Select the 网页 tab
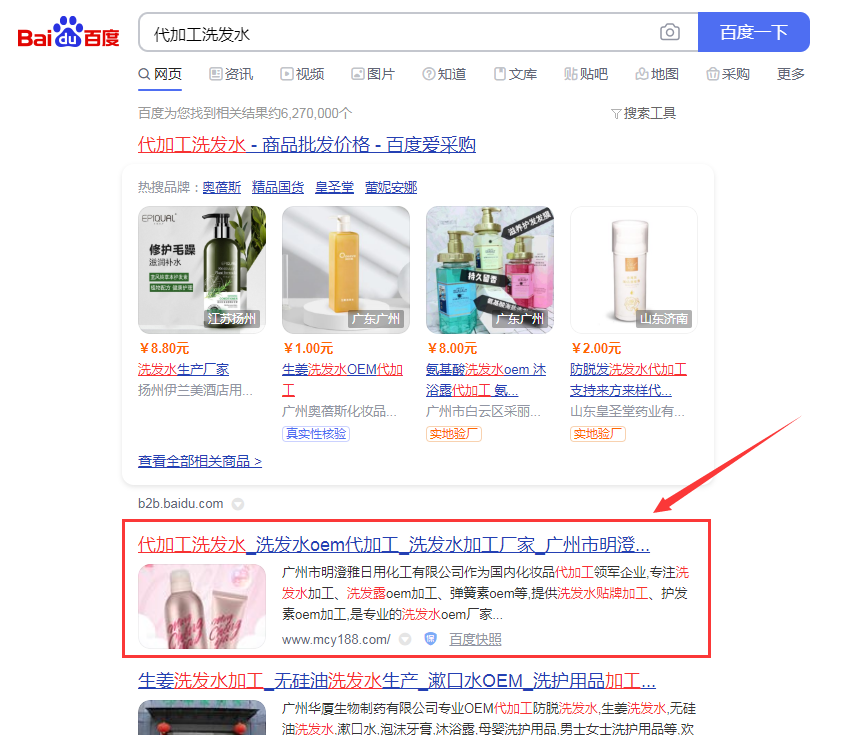The height and width of the screenshot is (735, 845). click(x=160, y=74)
